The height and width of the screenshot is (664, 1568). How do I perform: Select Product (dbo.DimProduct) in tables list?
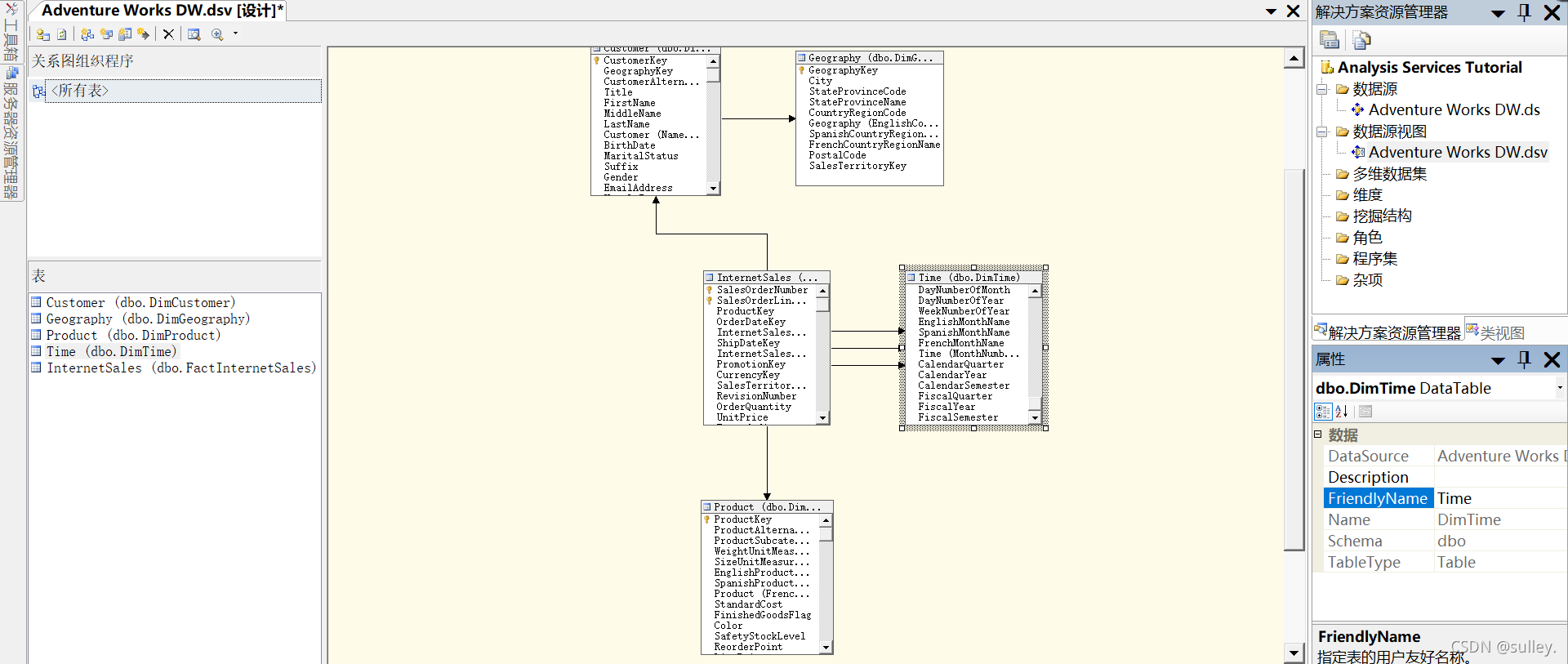[133, 336]
